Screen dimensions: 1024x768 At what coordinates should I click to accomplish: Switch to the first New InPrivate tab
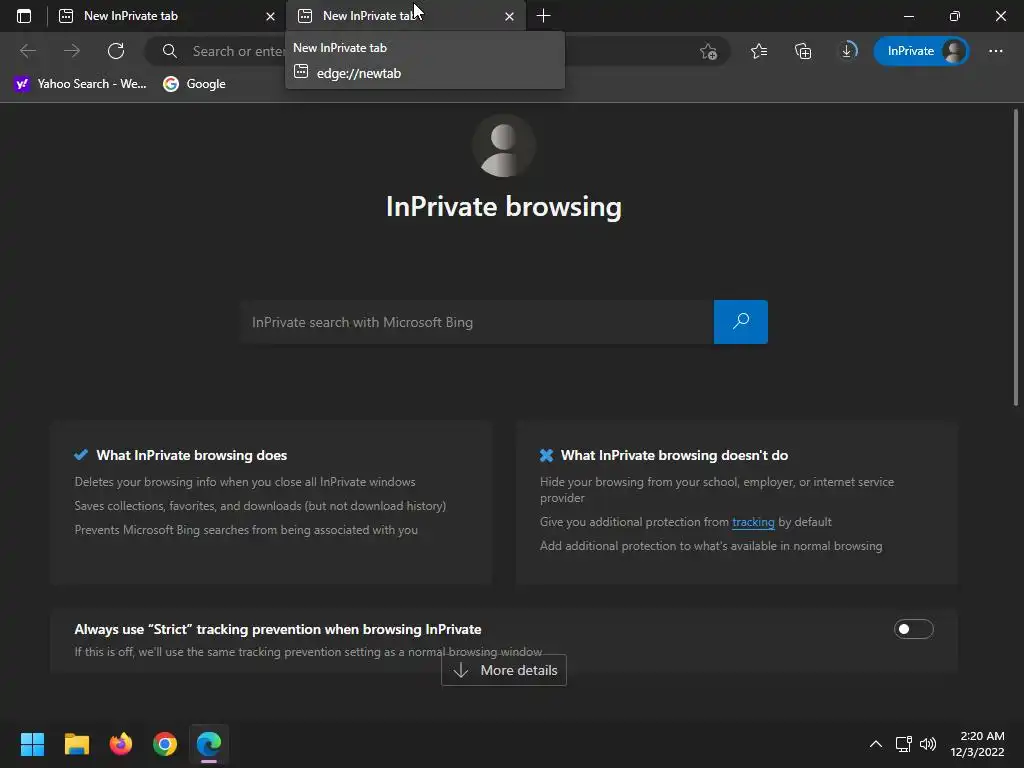(x=167, y=16)
